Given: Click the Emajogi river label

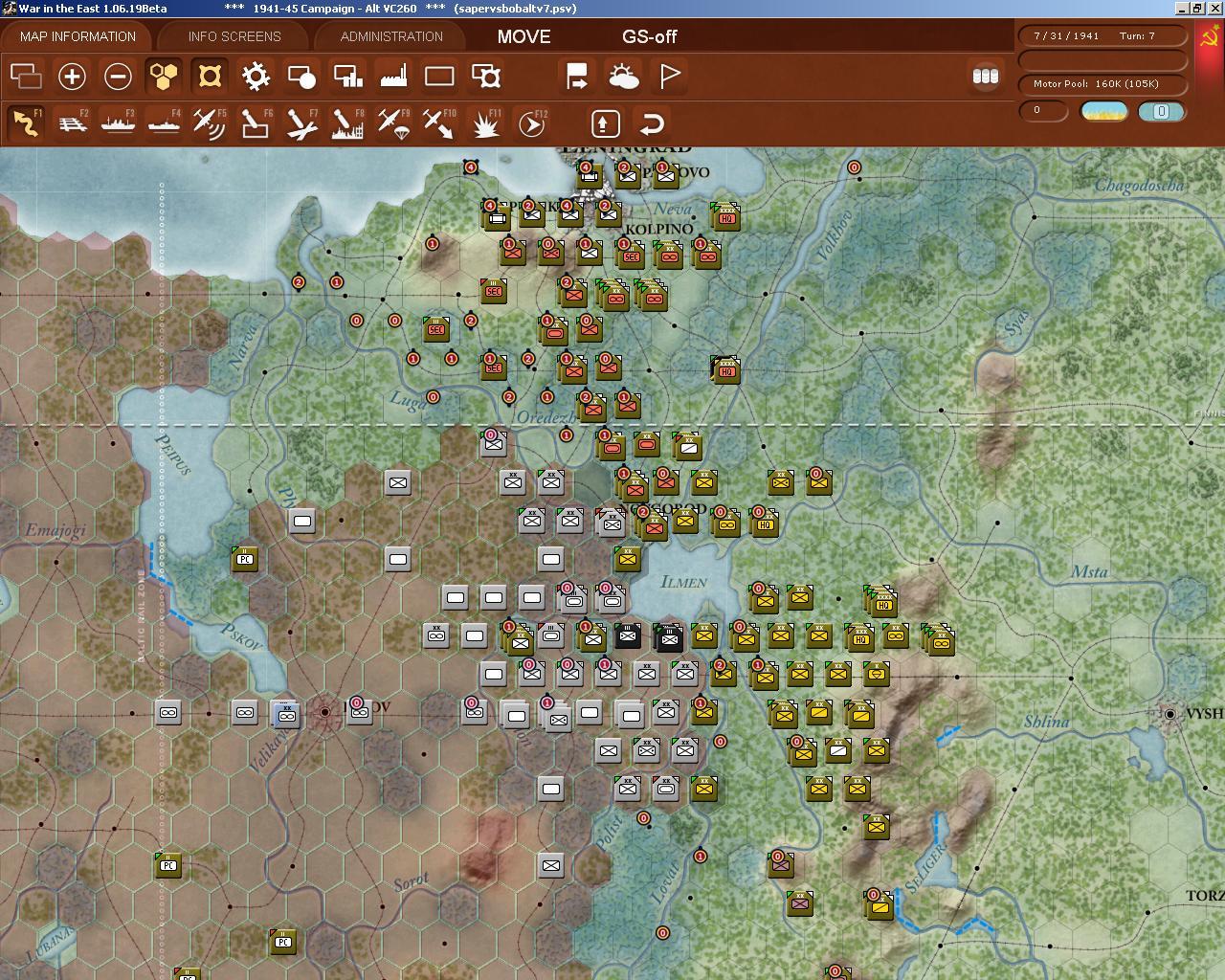Looking at the screenshot, I should click(x=56, y=529).
